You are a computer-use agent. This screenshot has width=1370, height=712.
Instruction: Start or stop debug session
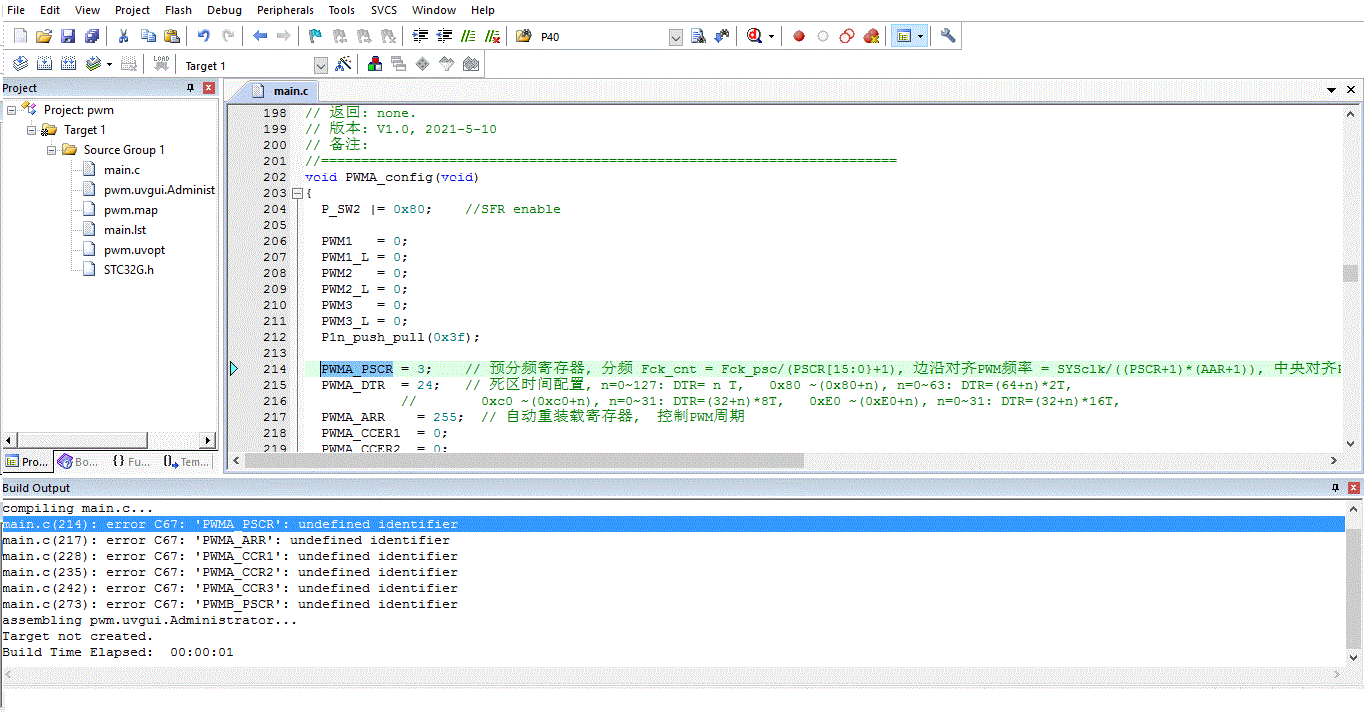tap(754, 36)
